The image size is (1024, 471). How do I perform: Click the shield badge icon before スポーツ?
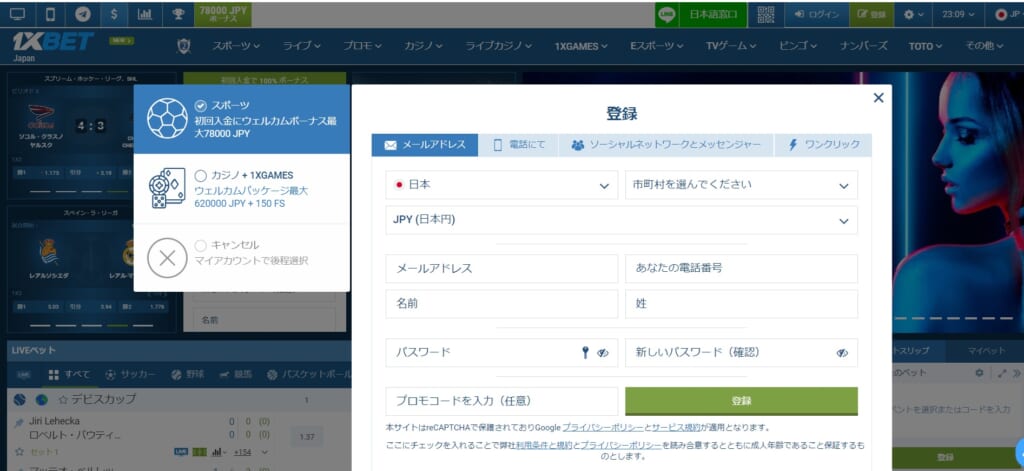tap(184, 46)
